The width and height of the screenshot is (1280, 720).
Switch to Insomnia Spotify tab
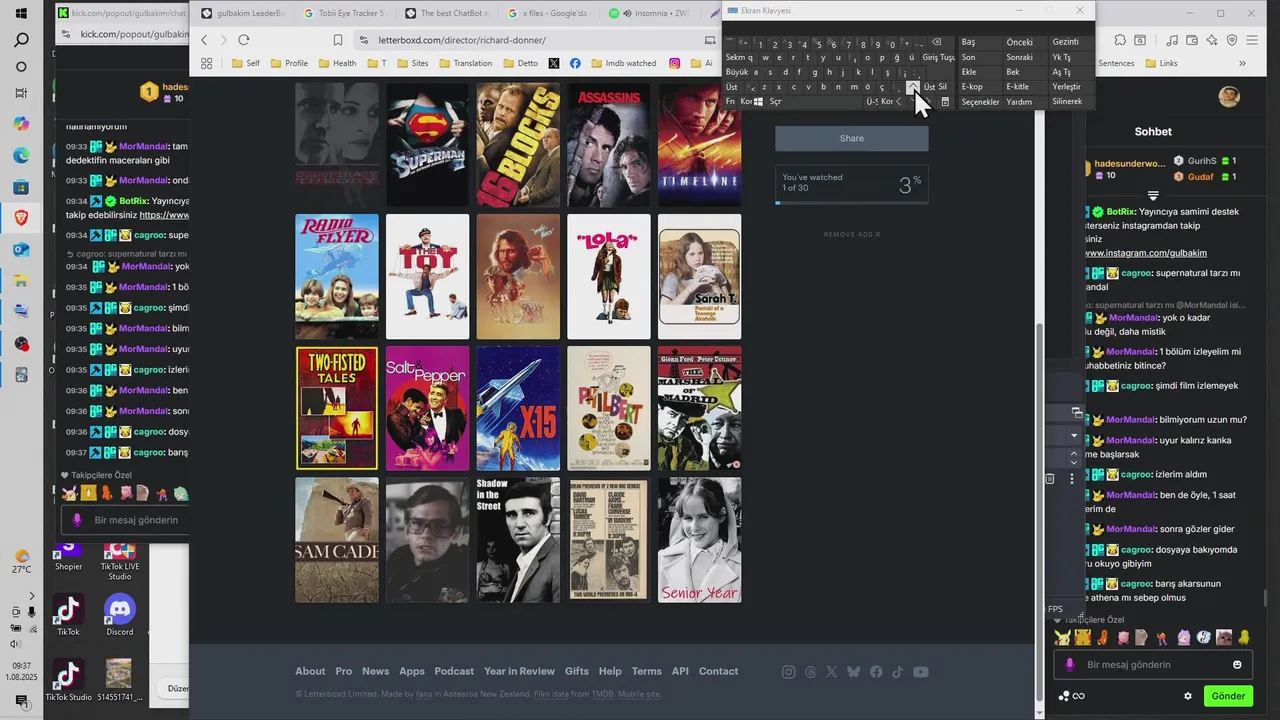point(650,13)
